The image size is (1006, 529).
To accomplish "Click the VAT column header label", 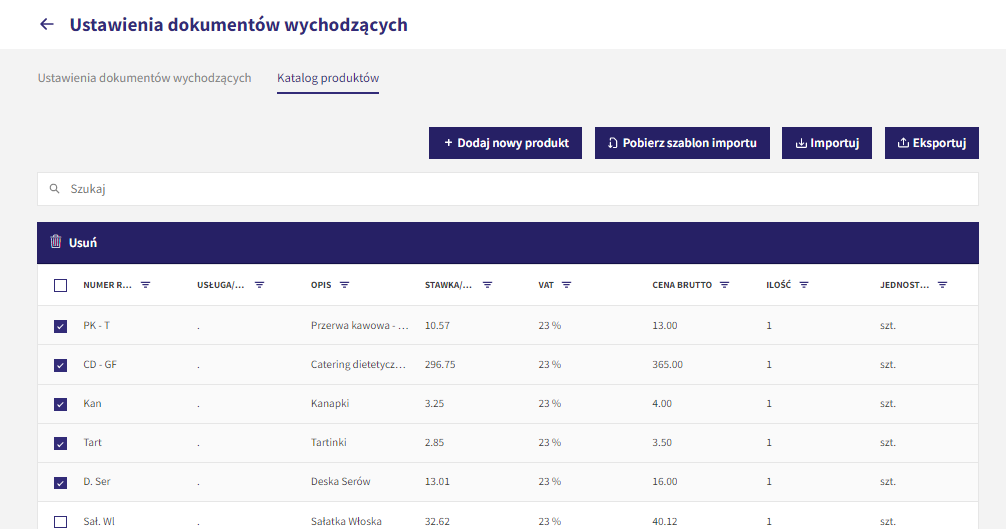I will [546, 285].
